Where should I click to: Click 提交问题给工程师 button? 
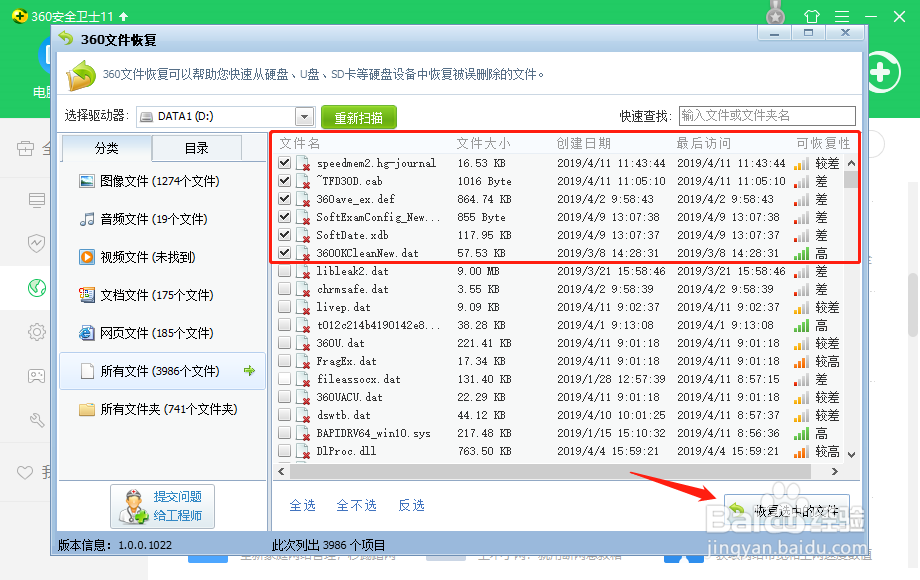coord(163,506)
